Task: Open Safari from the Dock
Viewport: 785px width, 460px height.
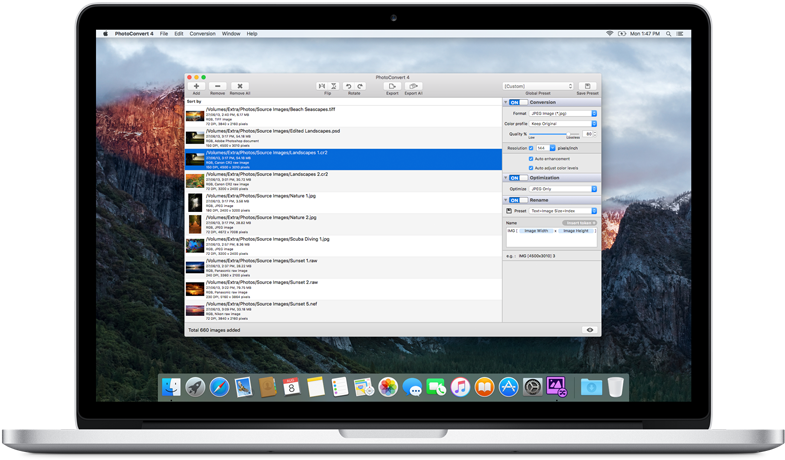Action: pos(219,387)
